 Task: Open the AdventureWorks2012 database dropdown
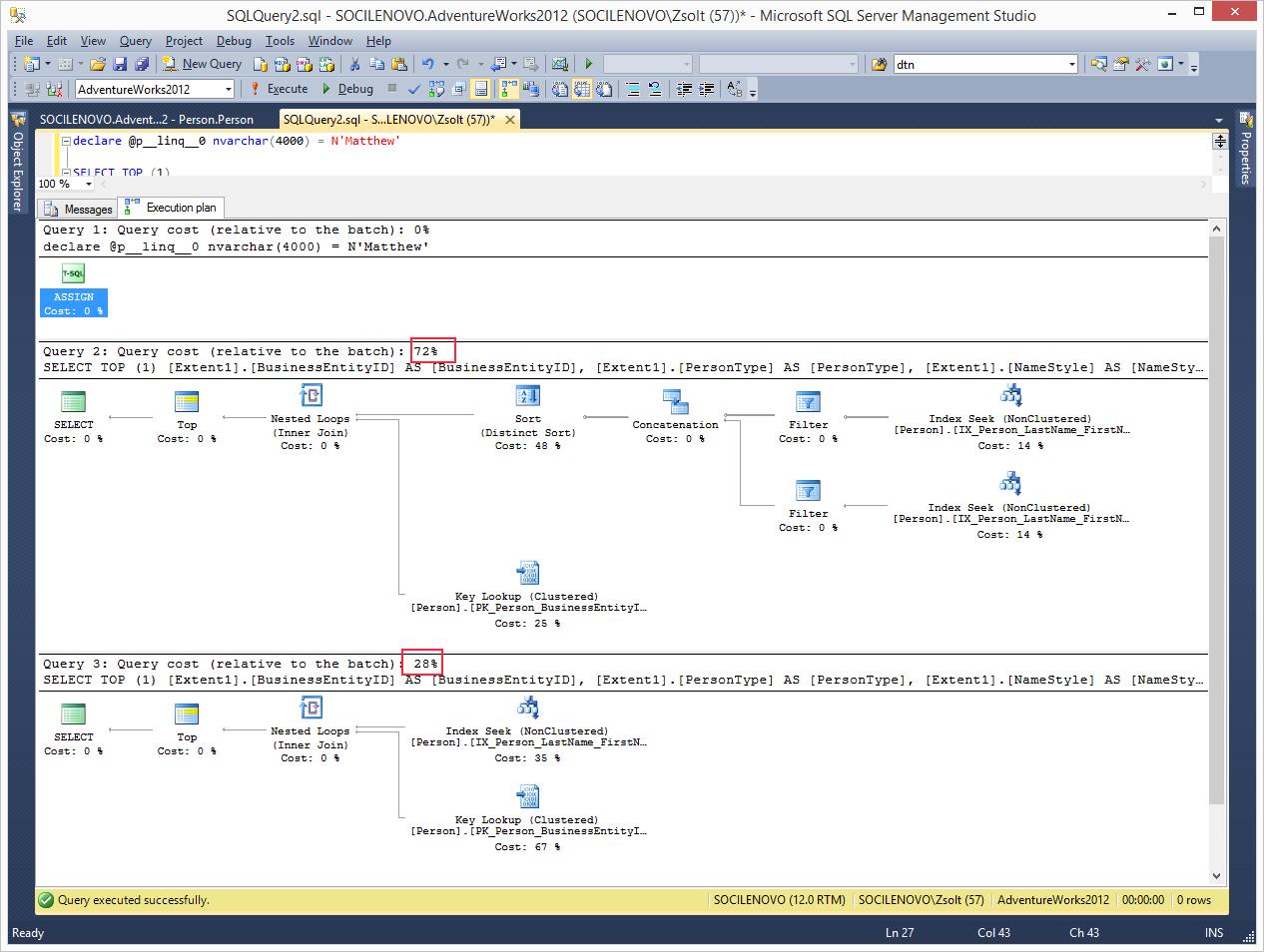click(x=228, y=89)
